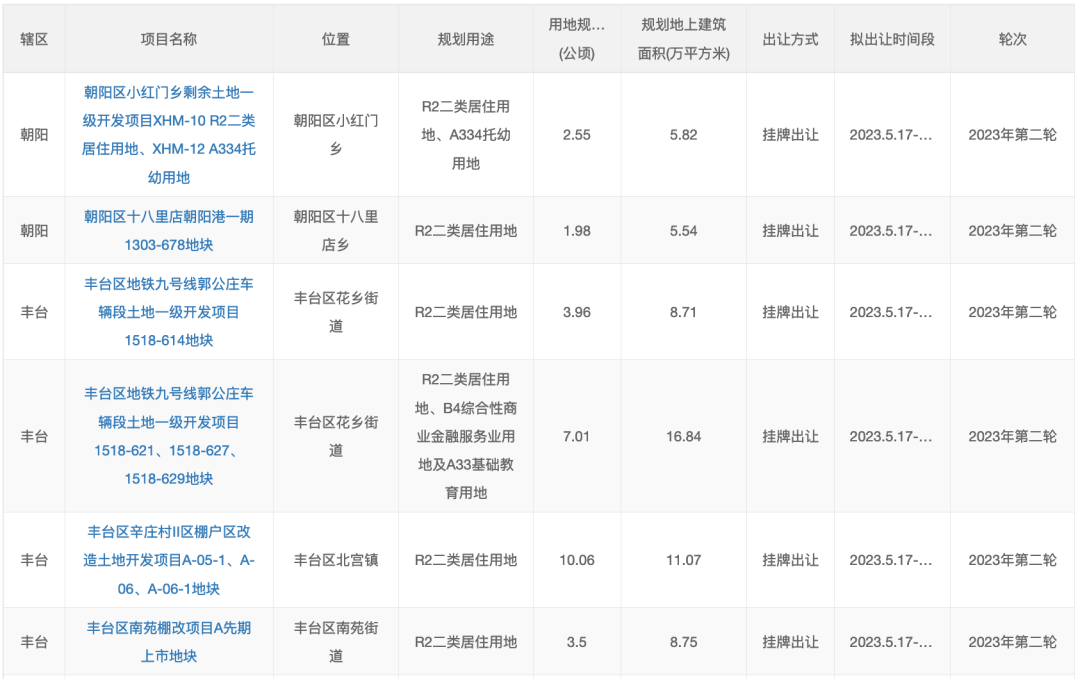Click the 出让方式 column header
The image size is (1080, 679).
click(x=791, y=38)
